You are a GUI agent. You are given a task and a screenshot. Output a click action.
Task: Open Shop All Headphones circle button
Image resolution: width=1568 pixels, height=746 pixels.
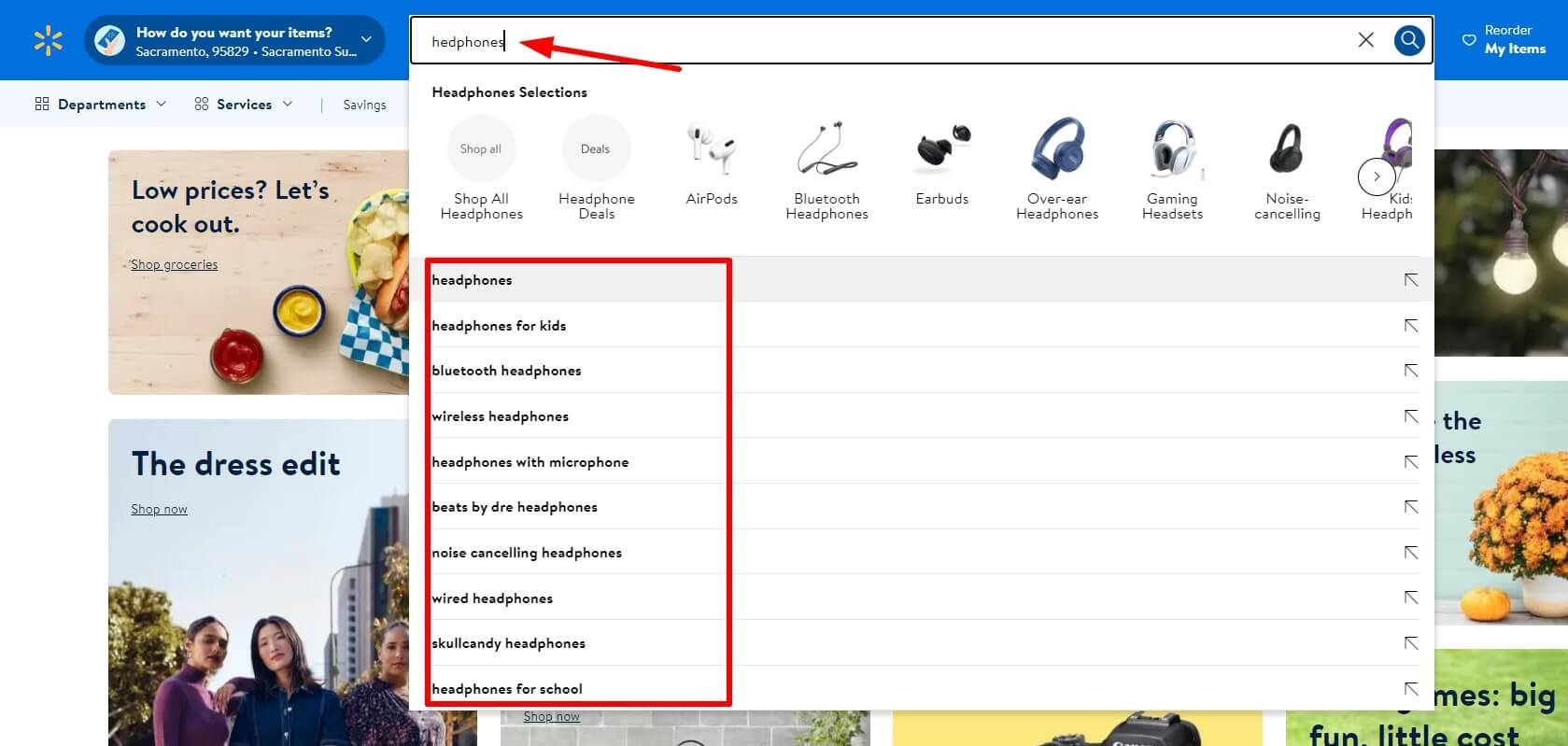point(481,149)
